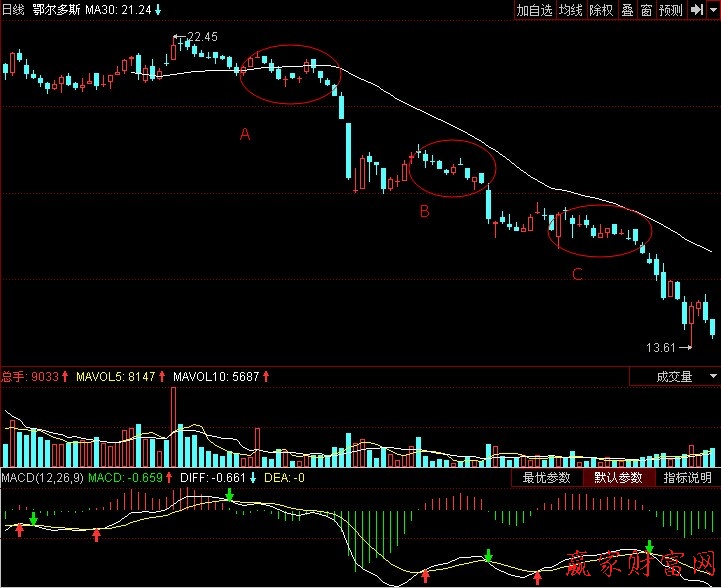Click the first green down-arrow MACD signal

[x=34, y=519]
